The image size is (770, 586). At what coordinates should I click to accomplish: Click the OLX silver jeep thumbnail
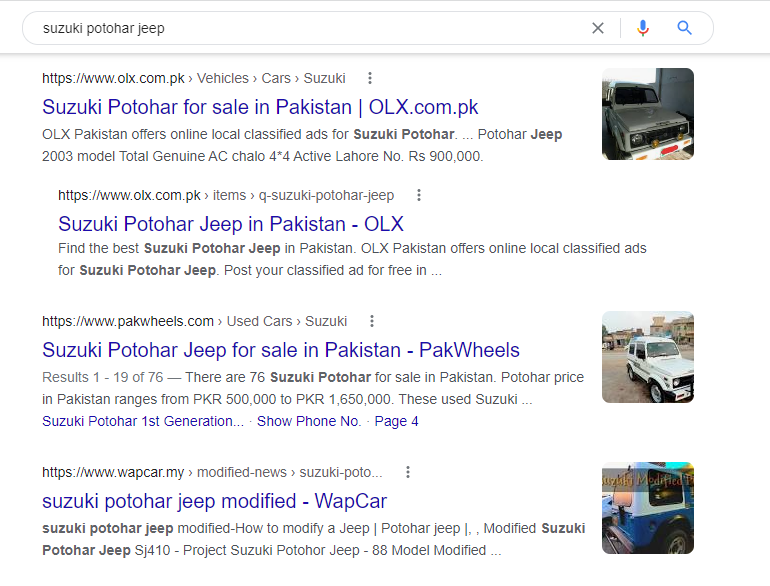pyautogui.click(x=647, y=114)
